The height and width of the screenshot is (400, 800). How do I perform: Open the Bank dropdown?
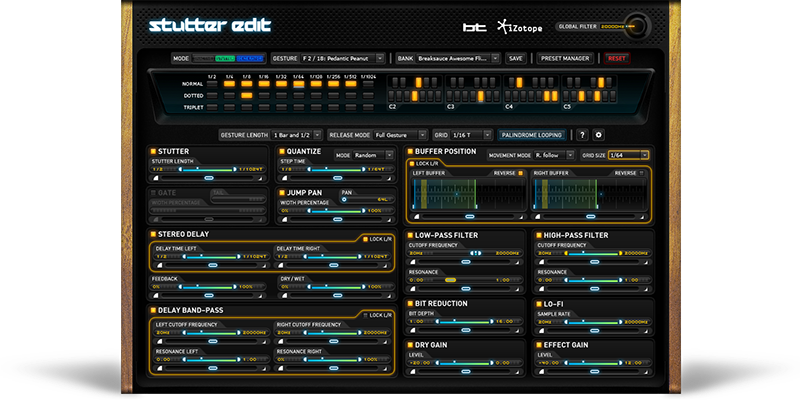click(458, 59)
